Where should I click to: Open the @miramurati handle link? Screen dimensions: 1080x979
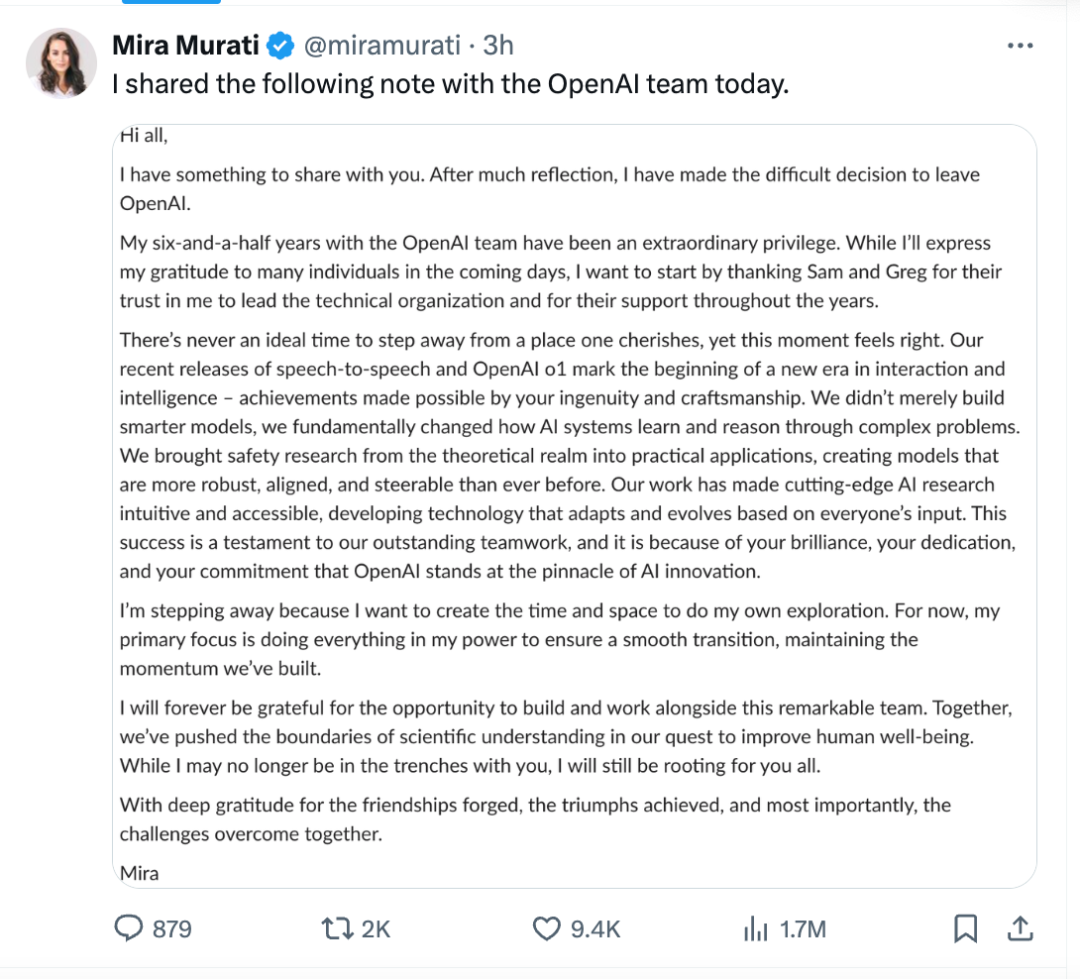(383, 46)
